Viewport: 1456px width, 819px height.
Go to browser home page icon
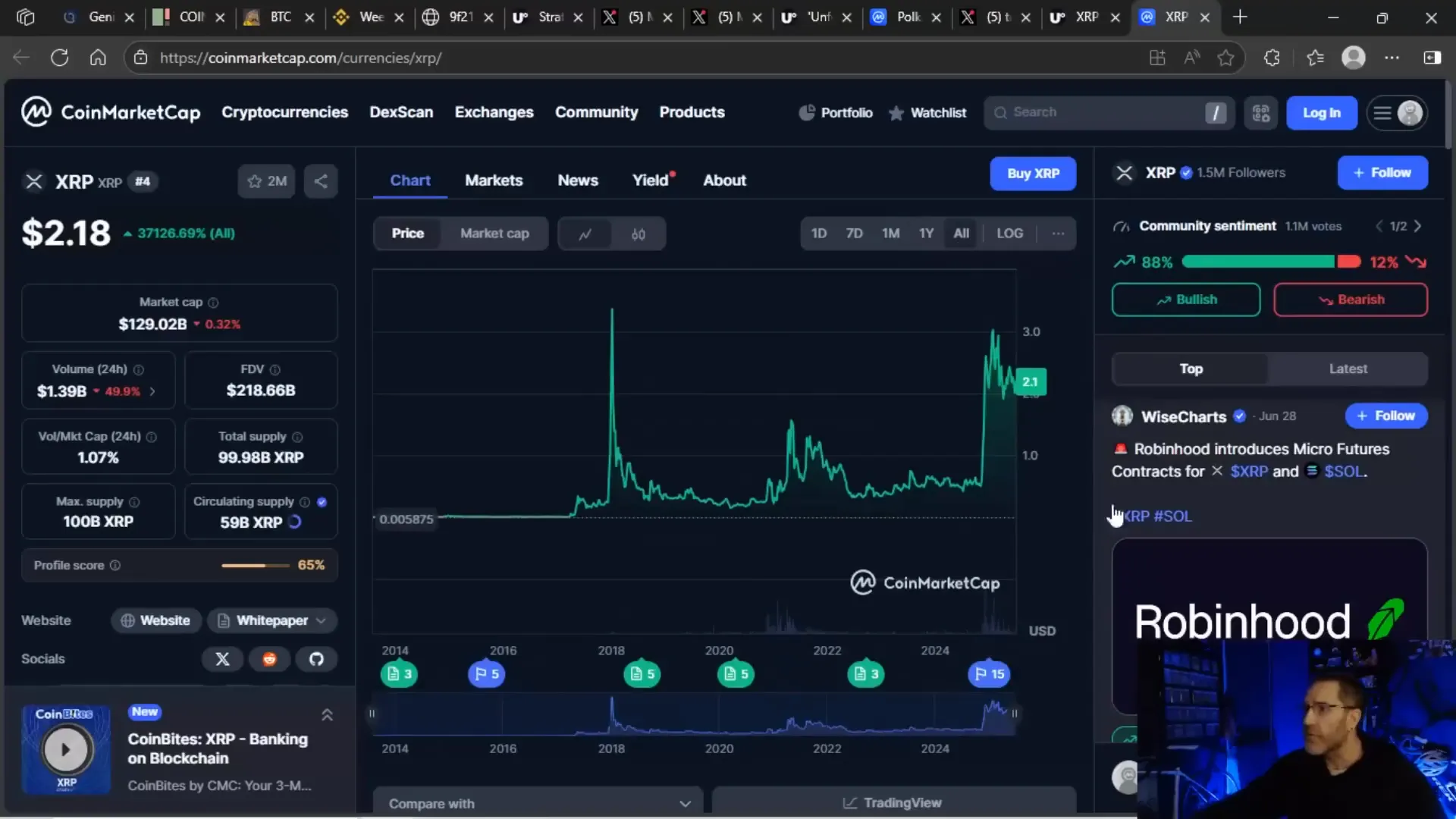pyautogui.click(x=98, y=58)
